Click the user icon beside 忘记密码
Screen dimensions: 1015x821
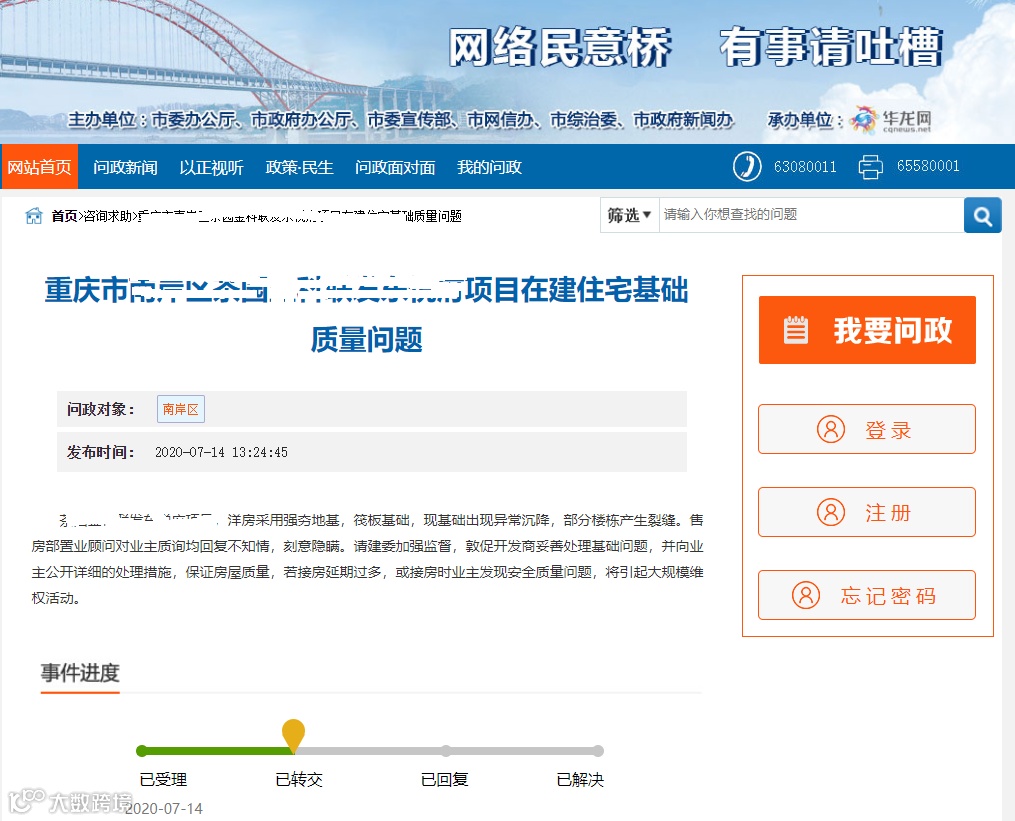806,595
